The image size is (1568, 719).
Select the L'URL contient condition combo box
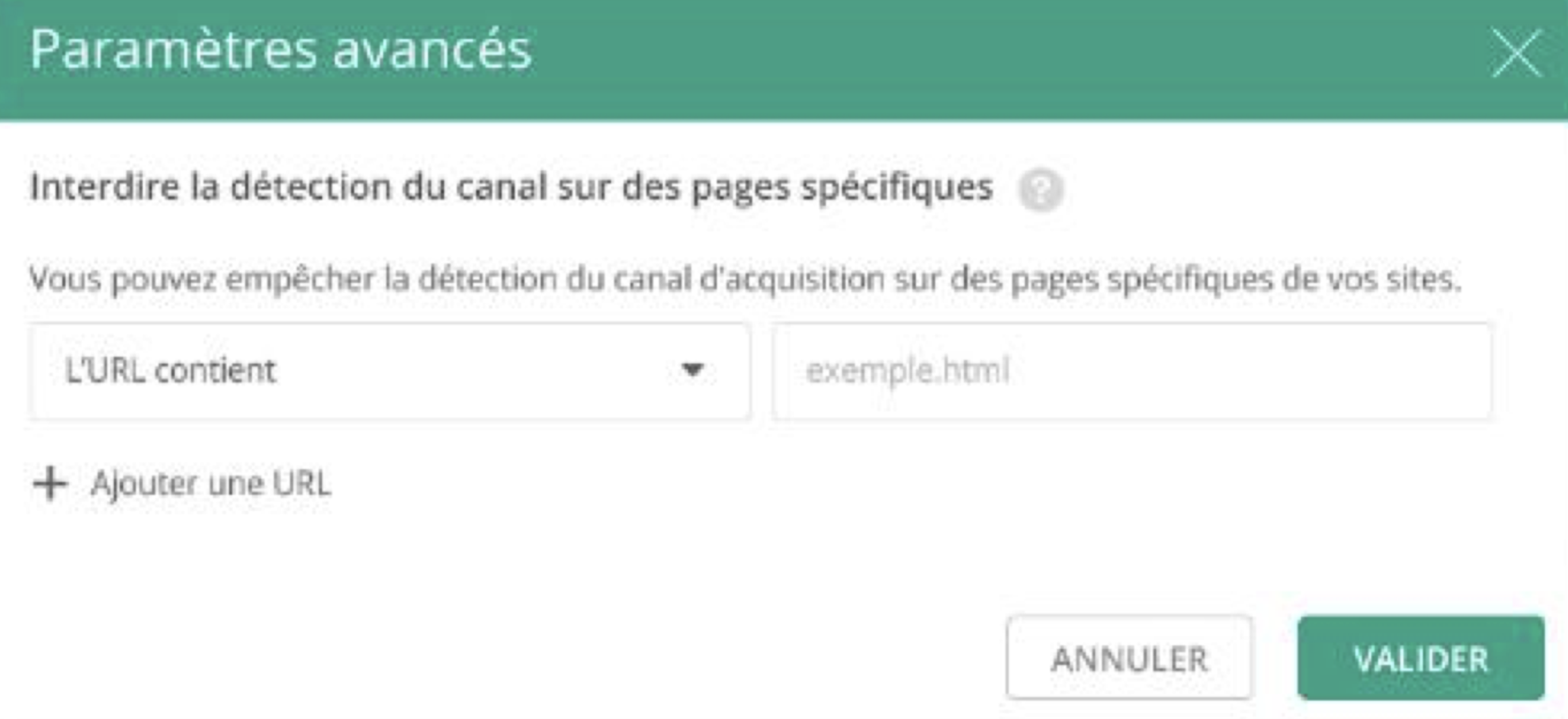click(x=390, y=372)
